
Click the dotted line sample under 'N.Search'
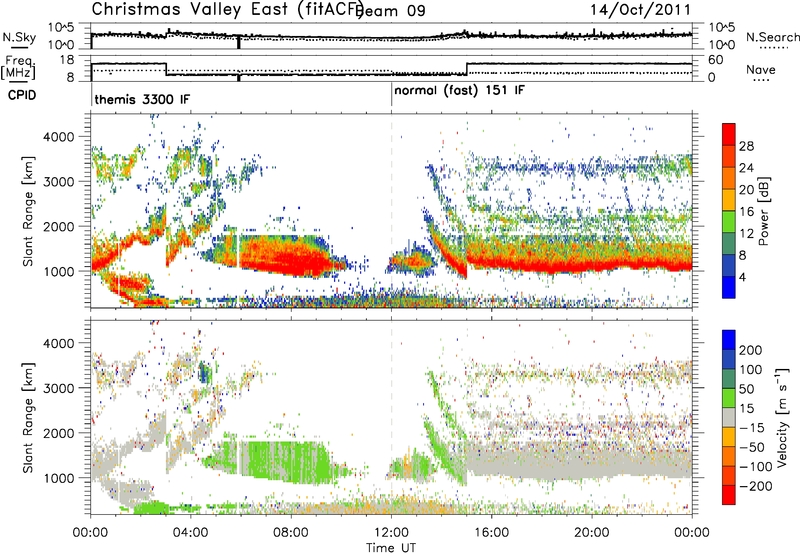[774, 48]
